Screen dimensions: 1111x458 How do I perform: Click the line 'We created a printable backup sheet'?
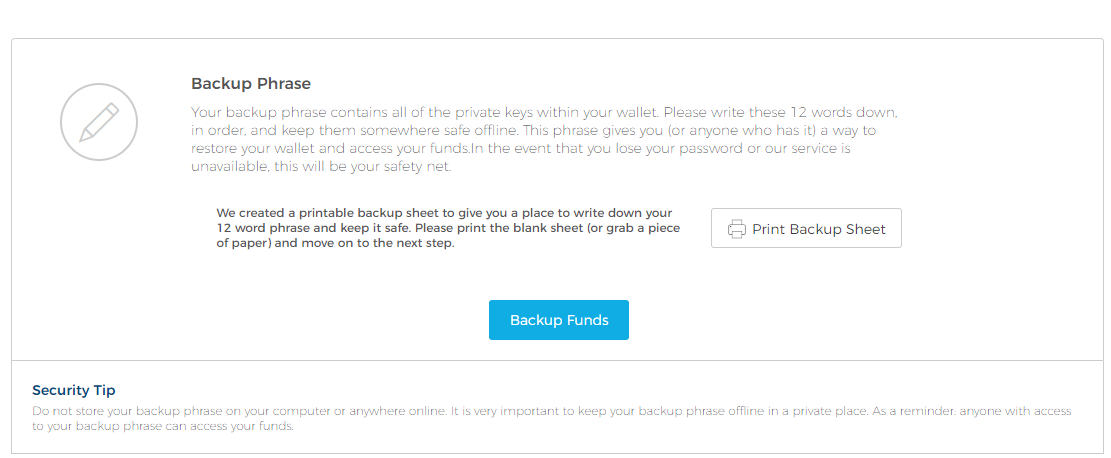pyautogui.click(x=444, y=213)
